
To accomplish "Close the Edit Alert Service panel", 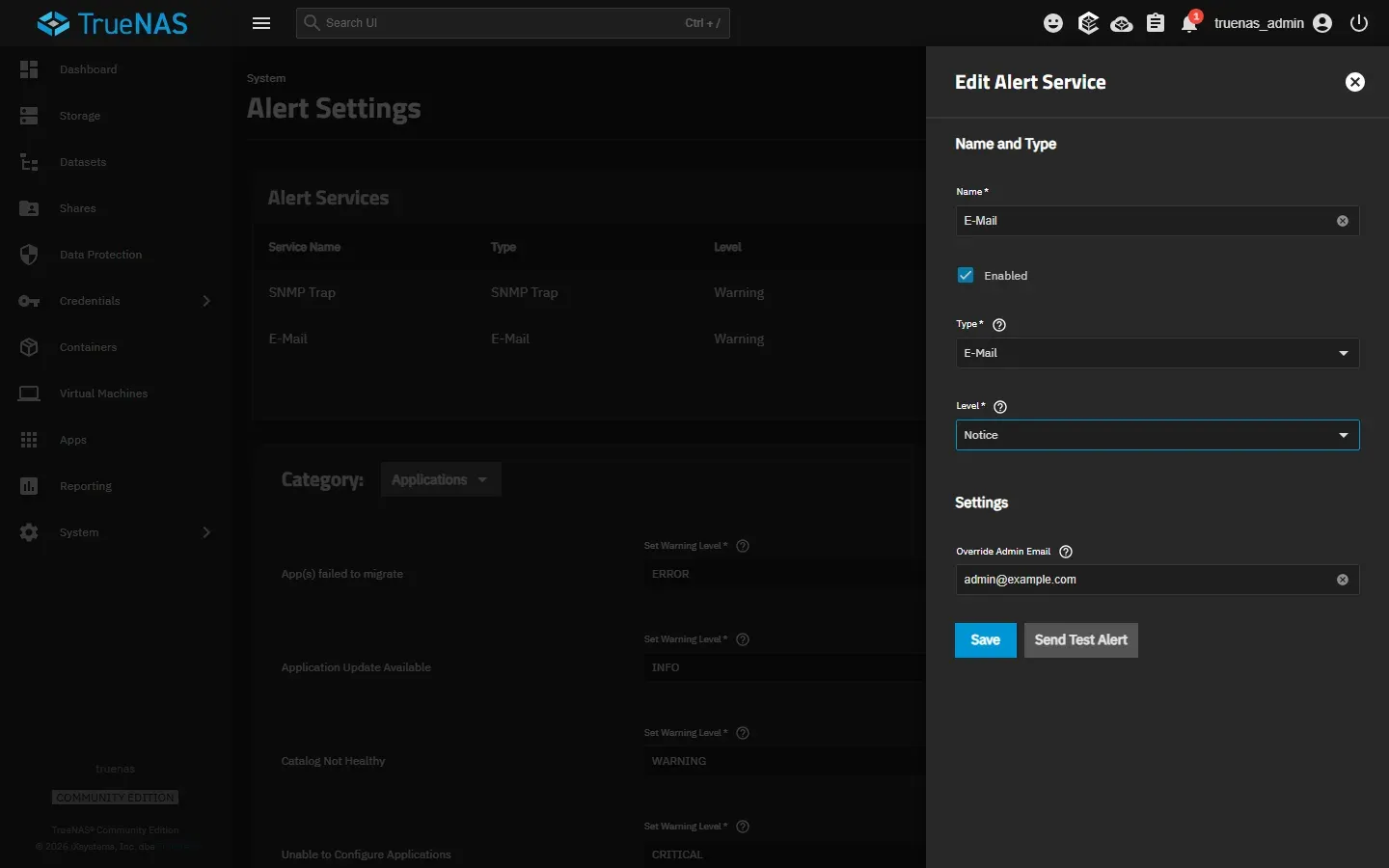I will point(1355,82).
